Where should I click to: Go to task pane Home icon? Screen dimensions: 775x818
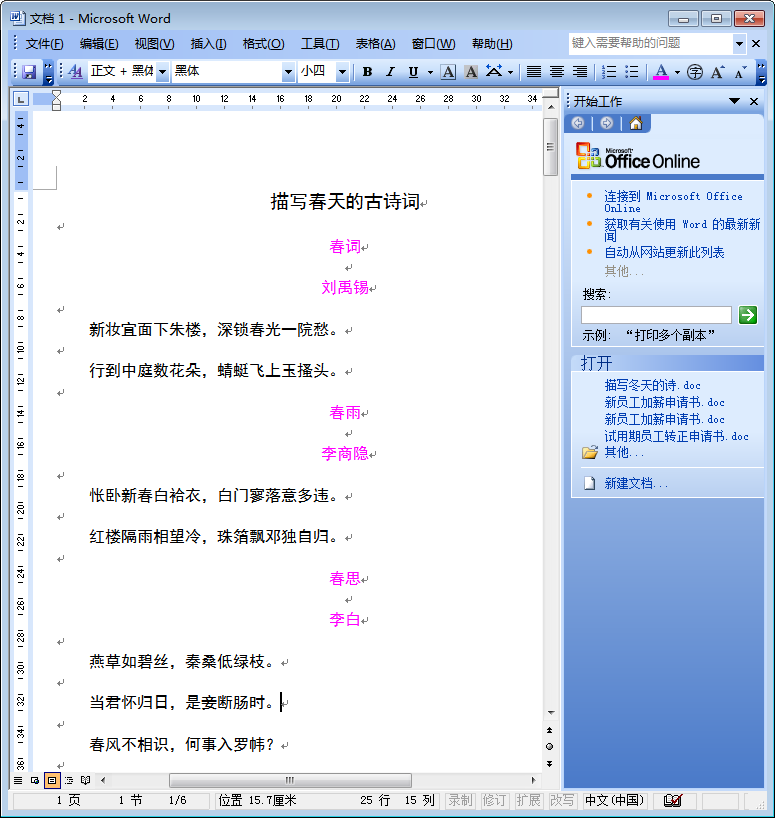click(x=636, y=123)
